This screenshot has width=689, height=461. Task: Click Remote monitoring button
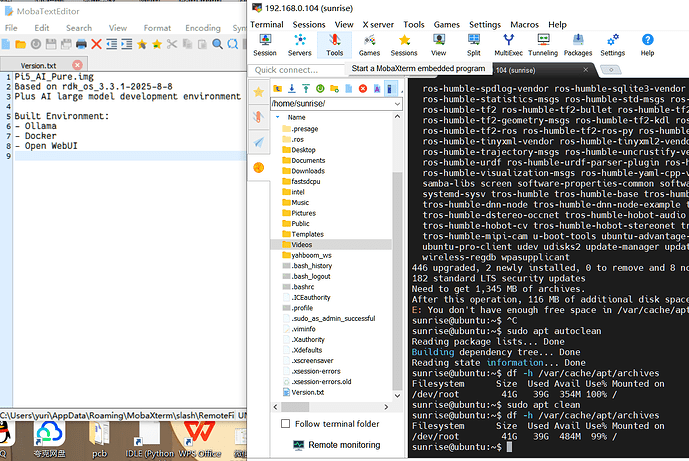pyautogui.click(x=336, y=445)
